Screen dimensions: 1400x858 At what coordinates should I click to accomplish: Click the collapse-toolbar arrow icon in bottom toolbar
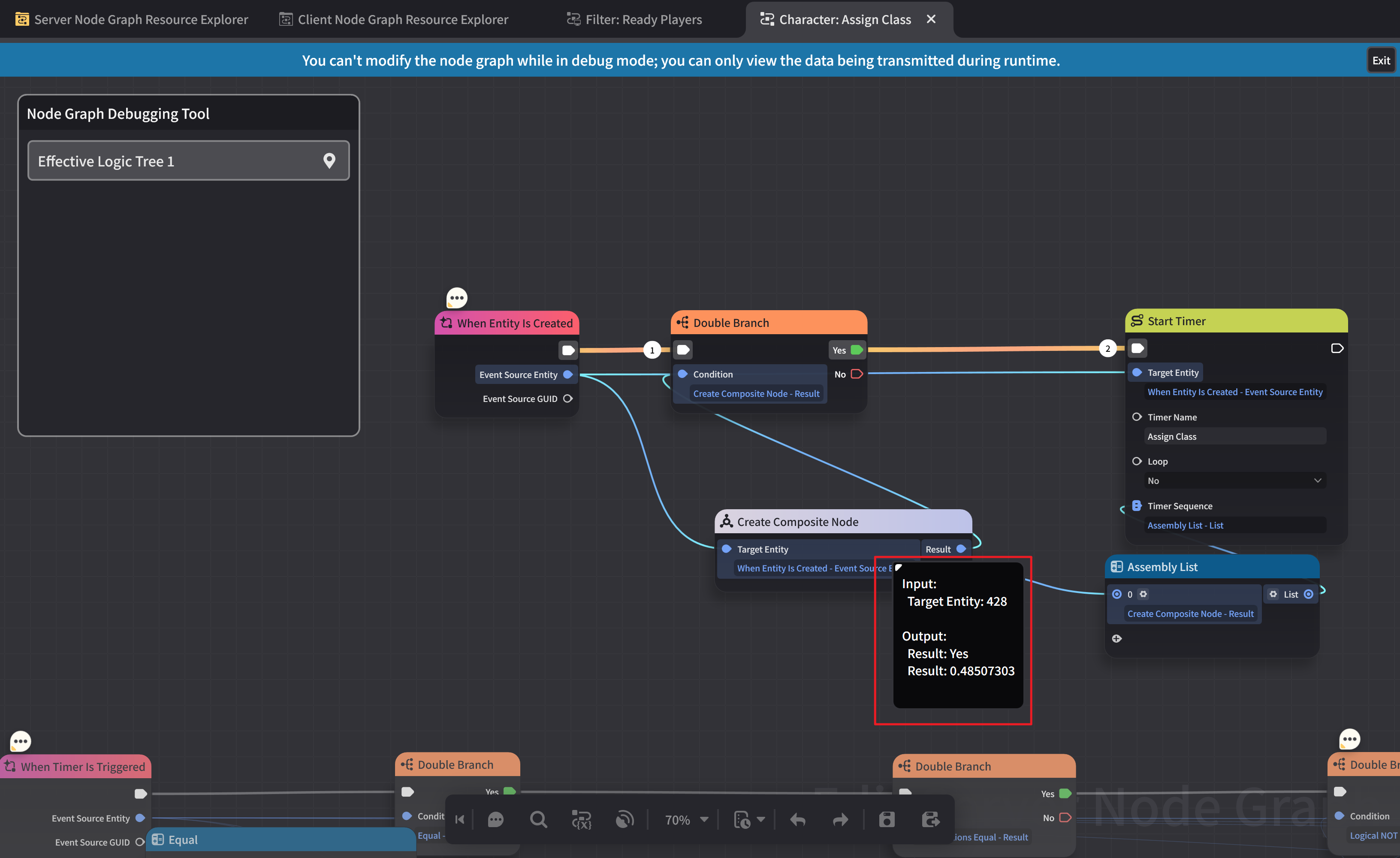coord(460,819)
